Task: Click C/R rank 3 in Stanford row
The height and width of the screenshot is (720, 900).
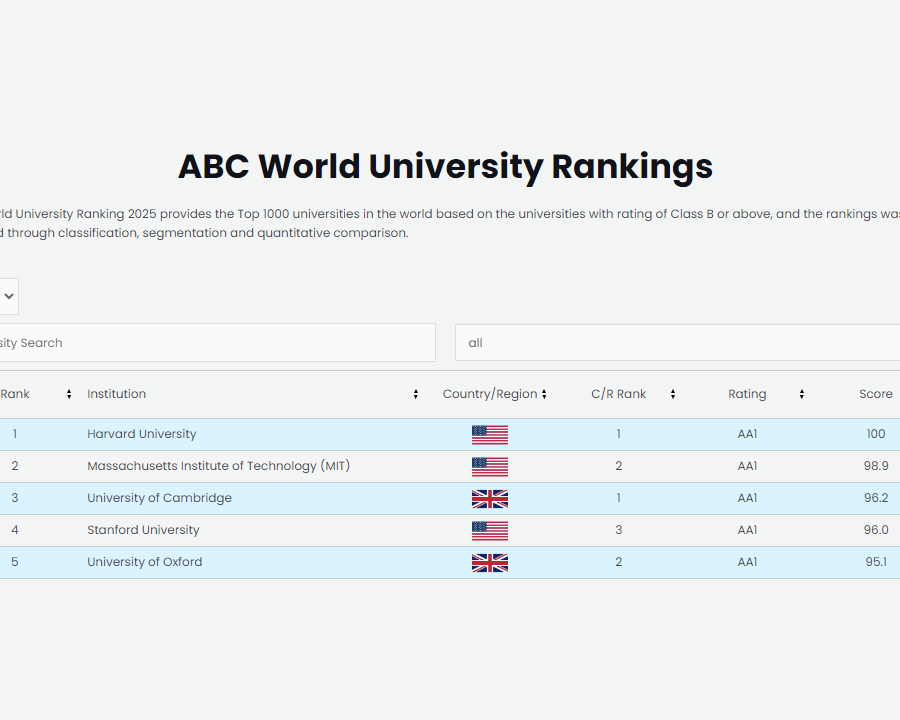Action: pos(619,530)
